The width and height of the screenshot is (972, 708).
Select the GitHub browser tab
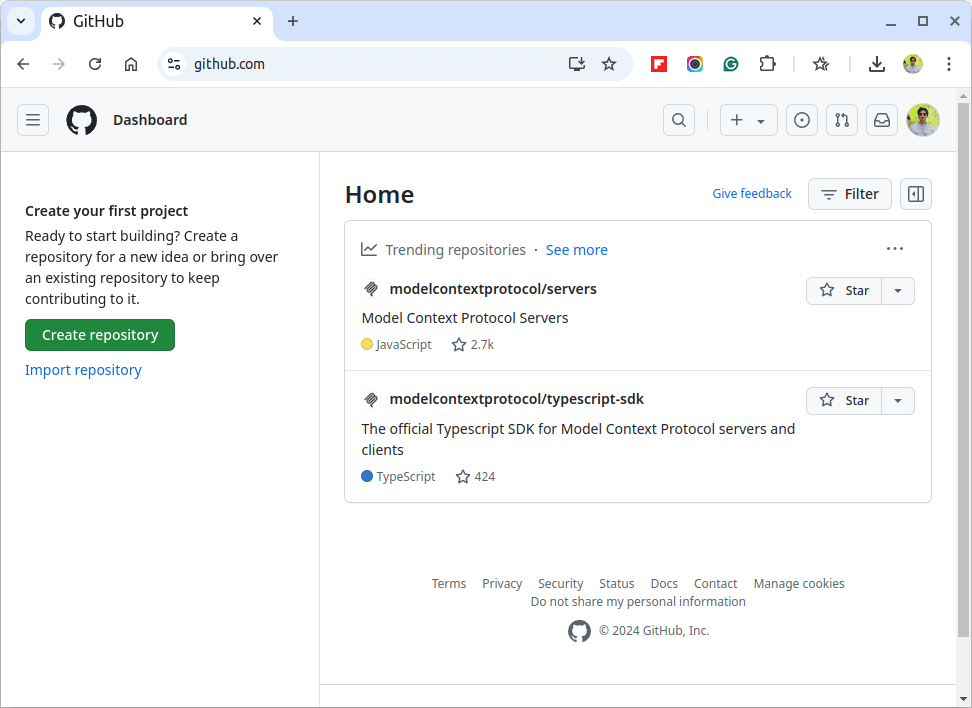157,22
